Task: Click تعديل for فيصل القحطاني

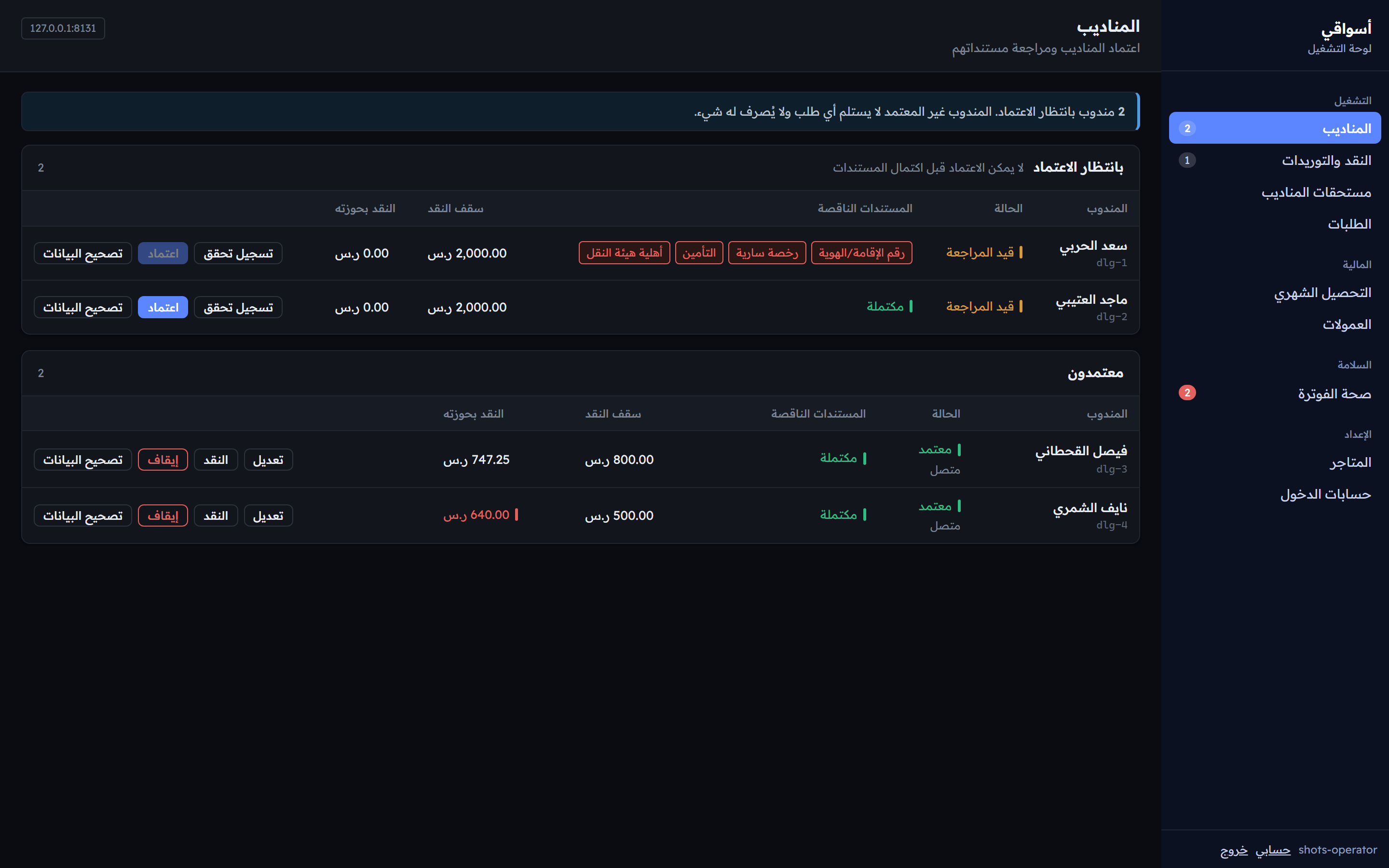Action: tap(268, 460)
